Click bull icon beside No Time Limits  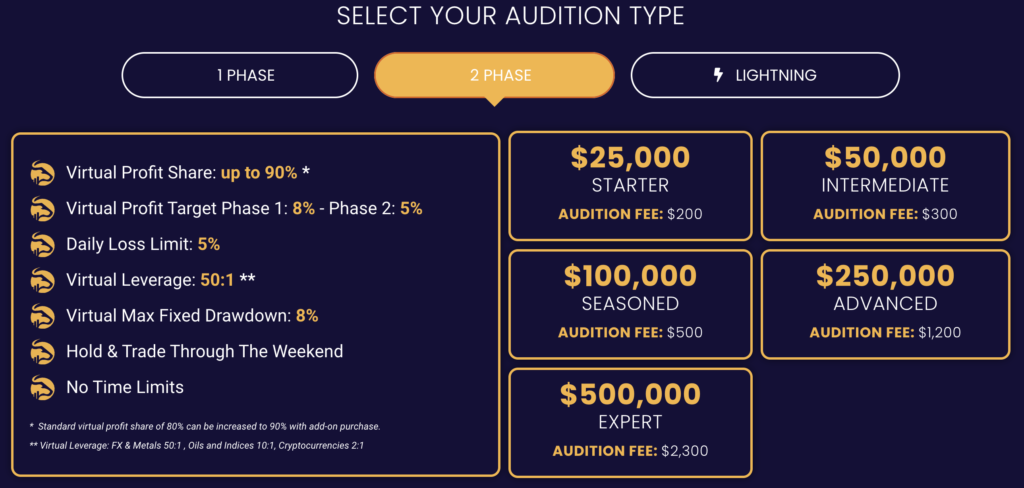click(x=42, y=387)
